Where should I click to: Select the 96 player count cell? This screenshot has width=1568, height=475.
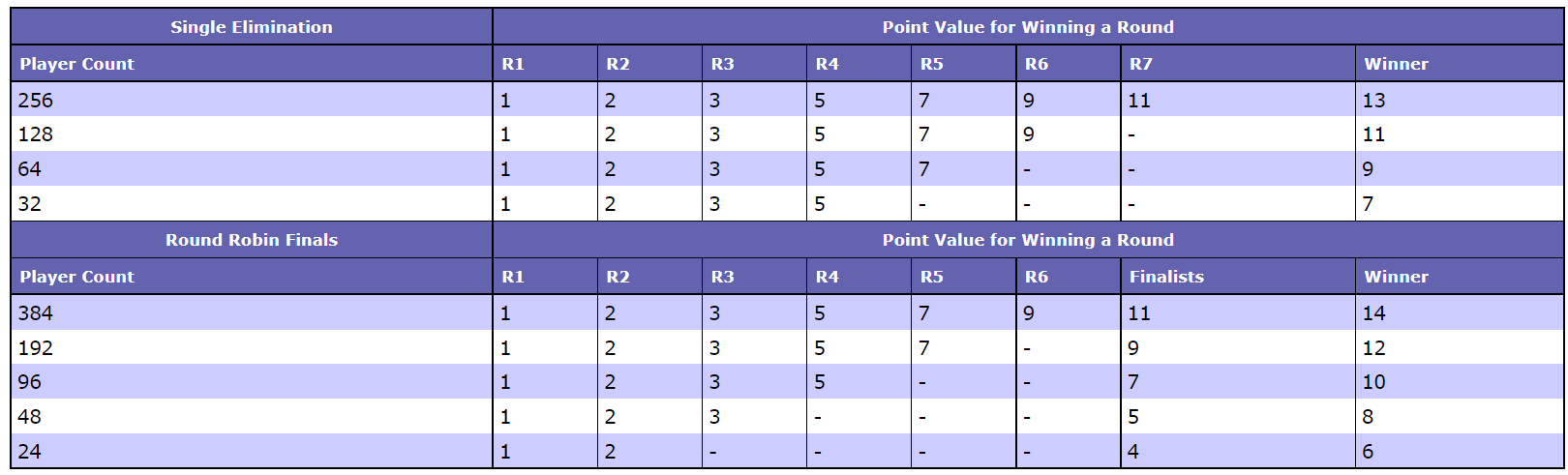(x=30, y=382)
